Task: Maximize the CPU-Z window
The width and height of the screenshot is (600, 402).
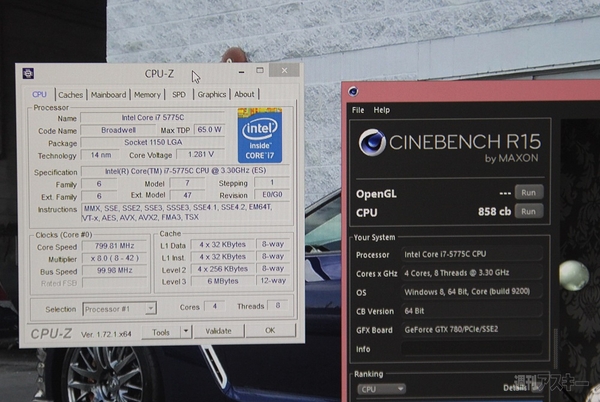Action: point(260,70)
